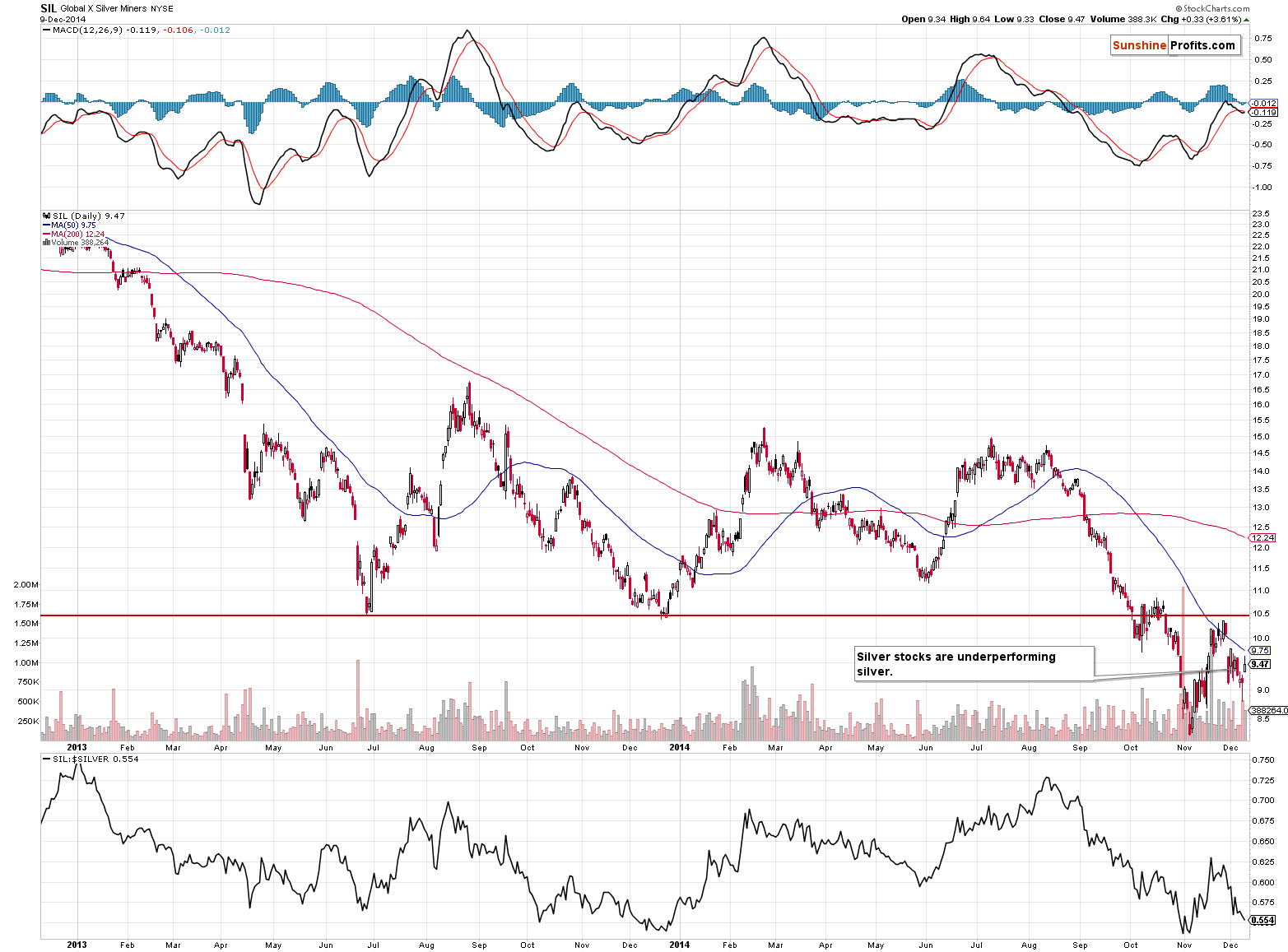Click the 23.5 price axis label

[x=1260, y=213]
